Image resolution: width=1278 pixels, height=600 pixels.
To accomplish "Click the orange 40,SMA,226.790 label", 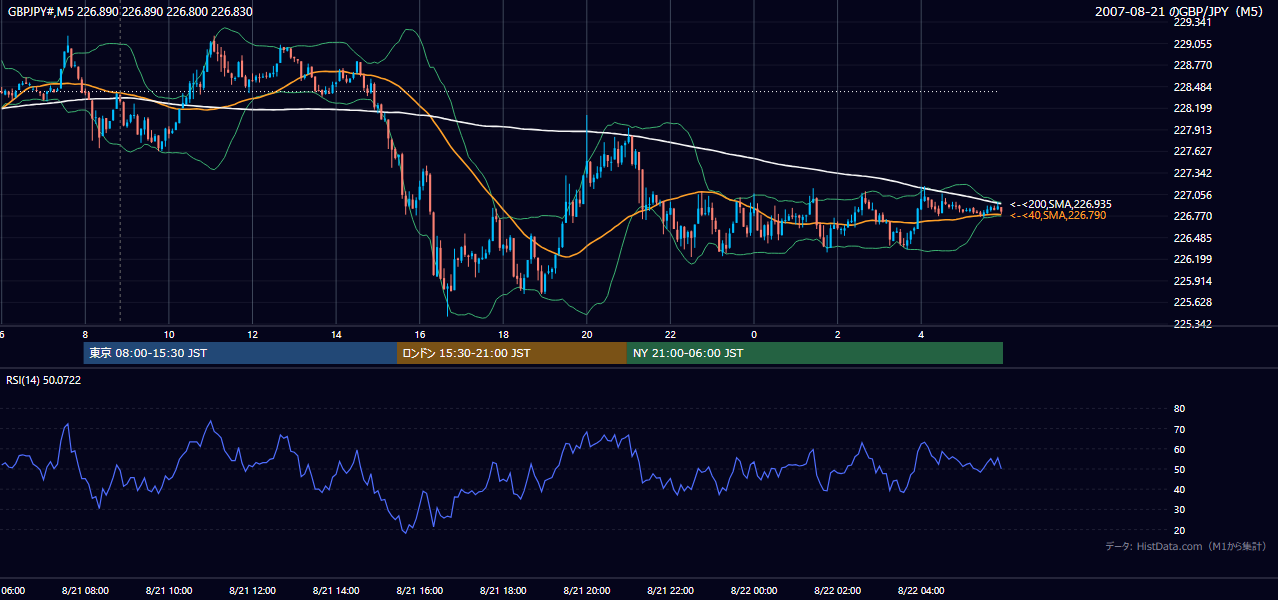I will [x=1058, y=215].
